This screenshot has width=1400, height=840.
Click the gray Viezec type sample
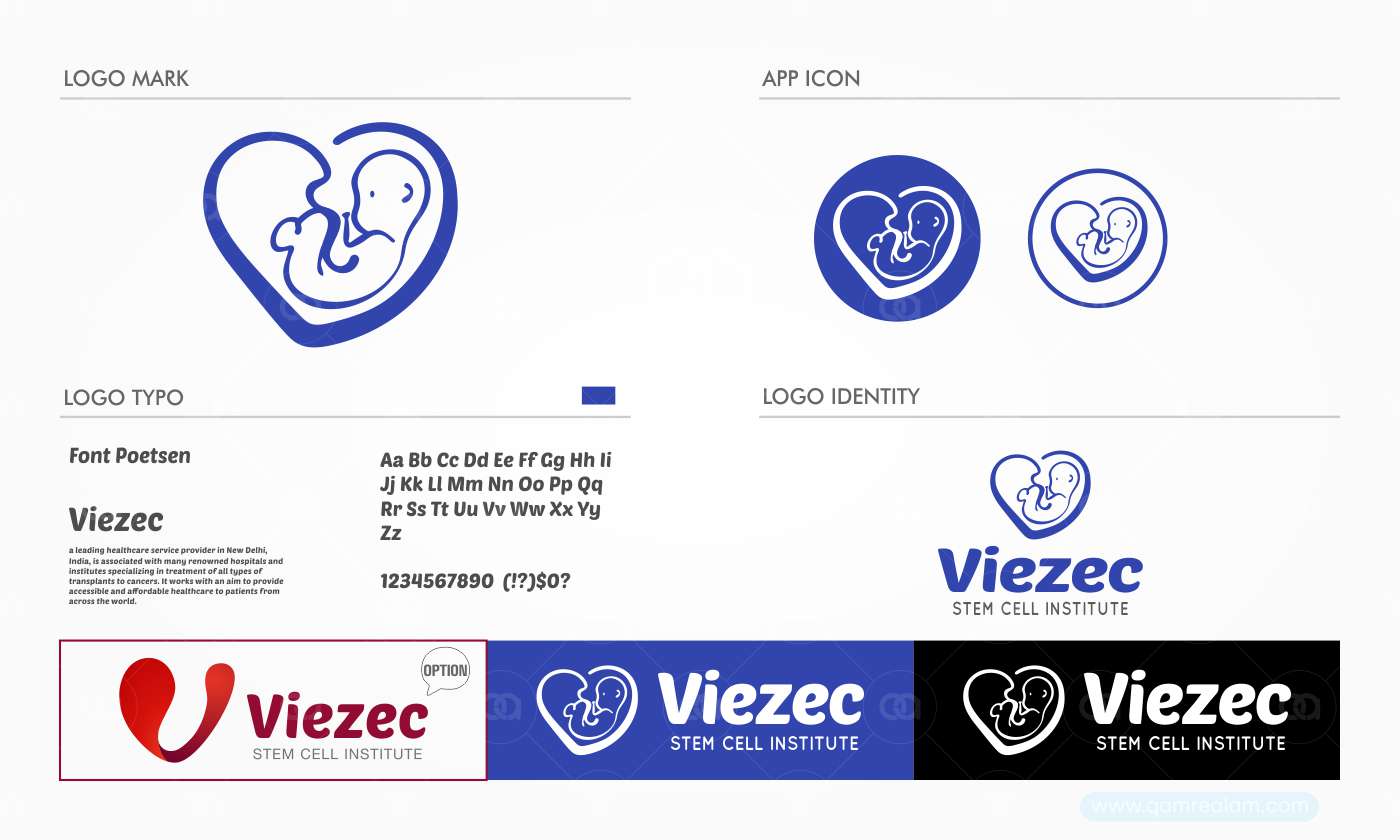116,520
